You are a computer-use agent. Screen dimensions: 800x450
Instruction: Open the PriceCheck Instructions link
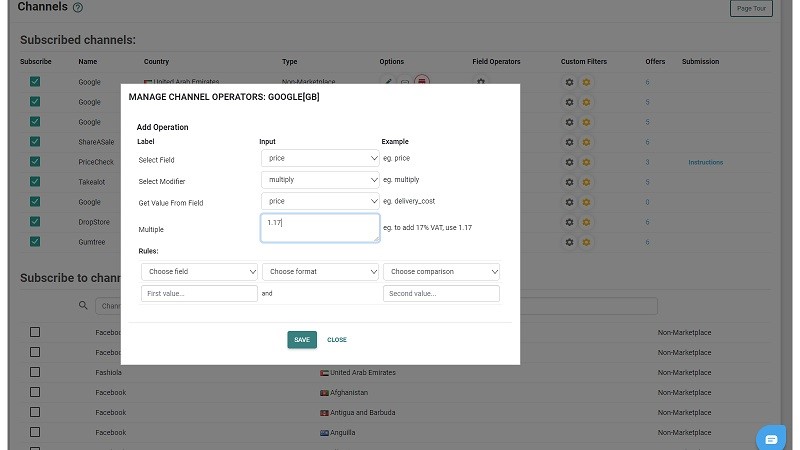point(706,162)
